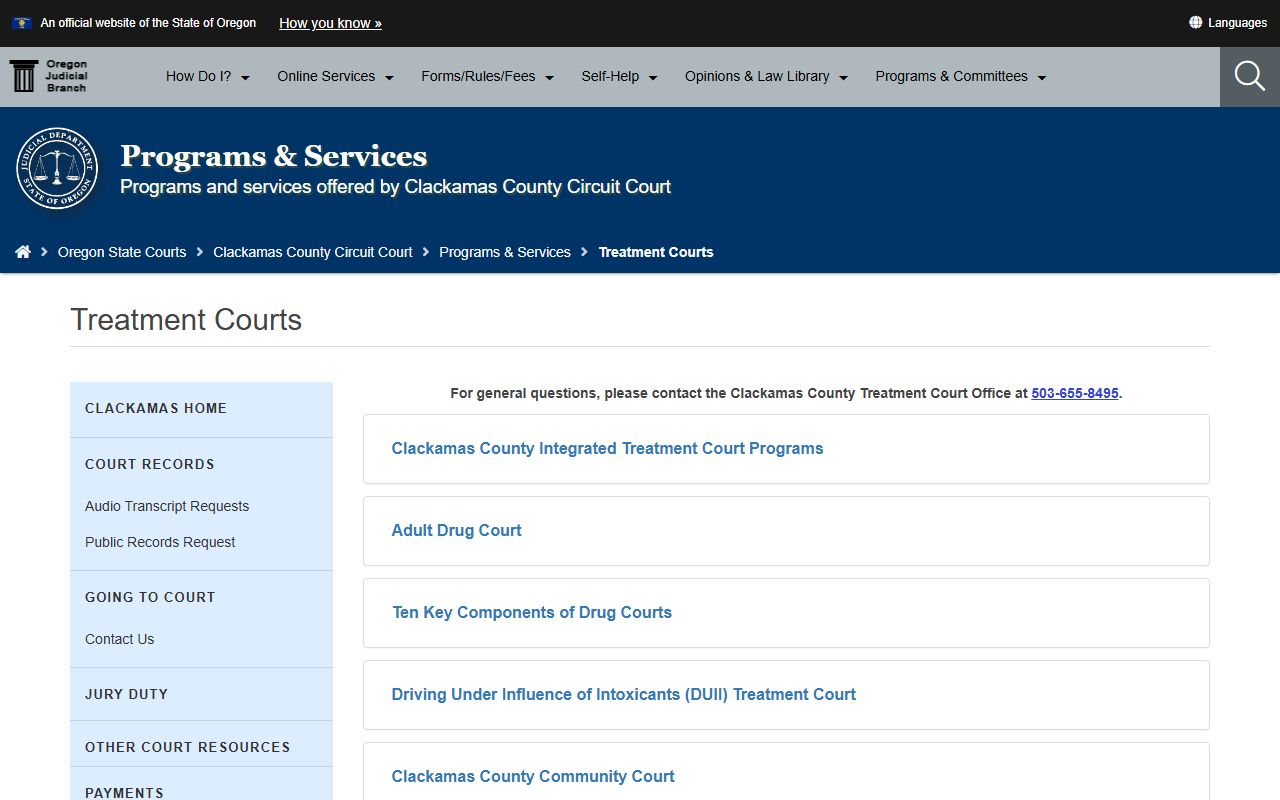This screenshot has height=800, width=1280.
Task: Open the Self-Help dropdown menu
Action: [620, 76]
